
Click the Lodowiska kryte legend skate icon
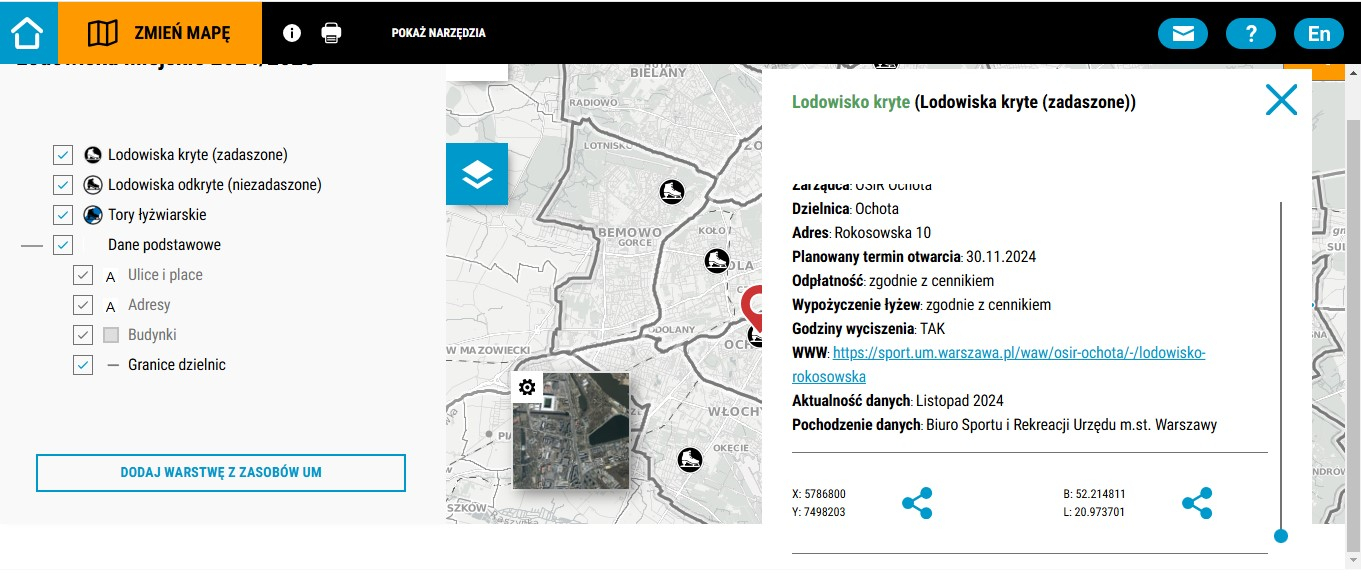click(x=93, y=155)
